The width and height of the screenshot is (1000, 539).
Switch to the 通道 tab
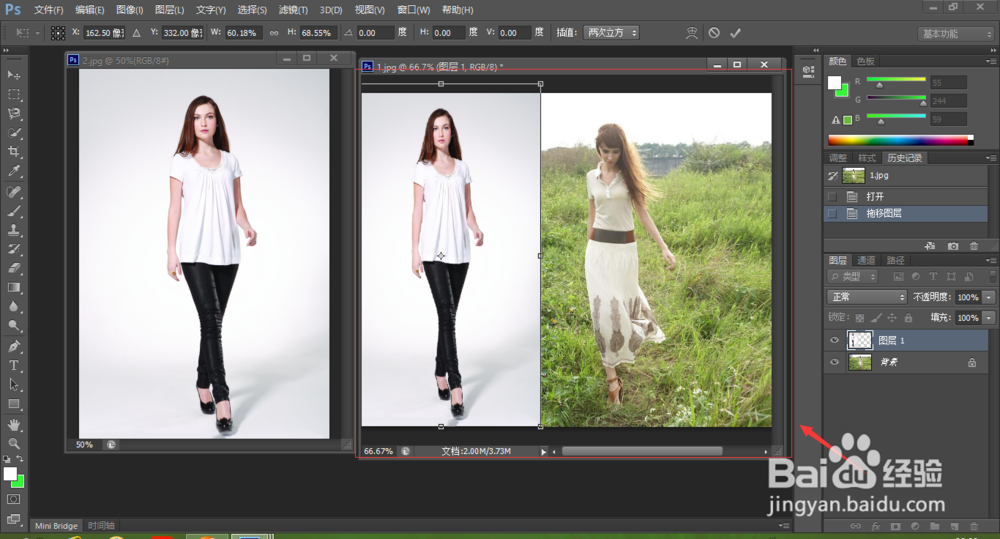pos(866,260)
